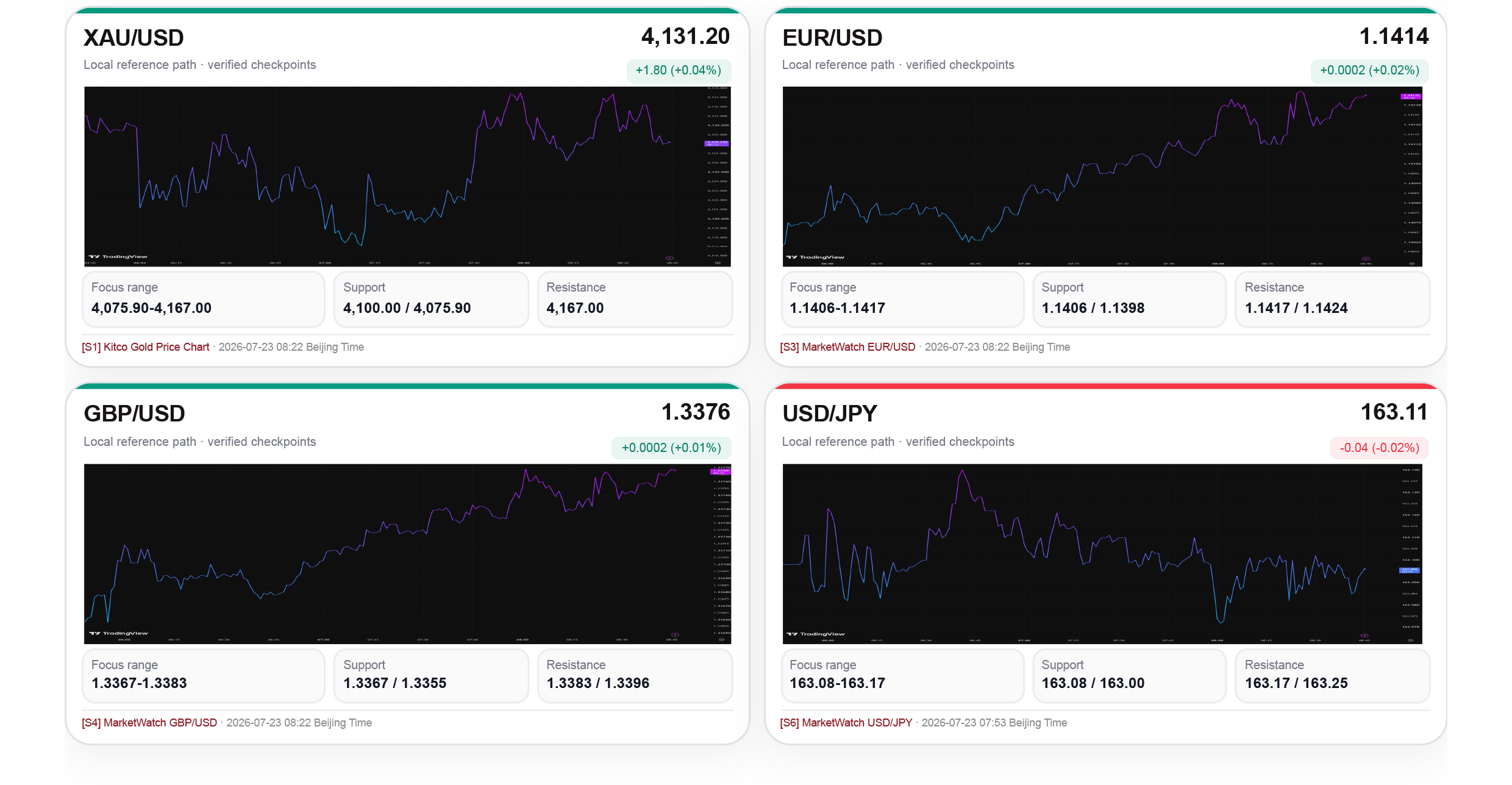Open the [S3] MarketWatch EUR/USD source link
Viewport: 1512px width, 785px height.
click(848, 347)
